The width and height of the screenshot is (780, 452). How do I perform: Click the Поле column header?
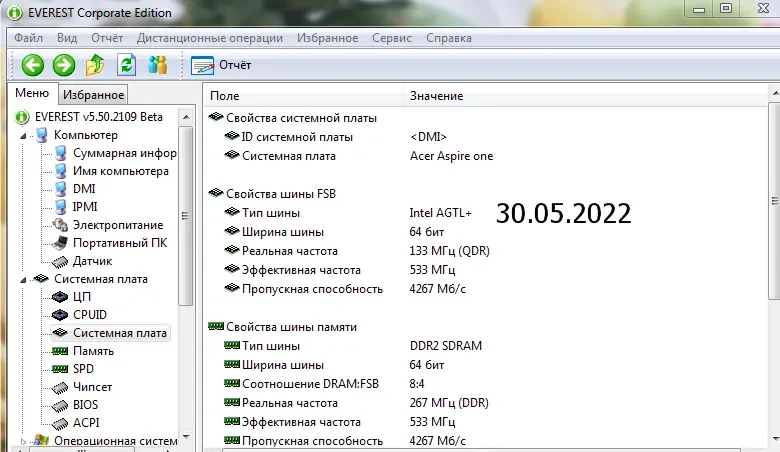point(303,96)
